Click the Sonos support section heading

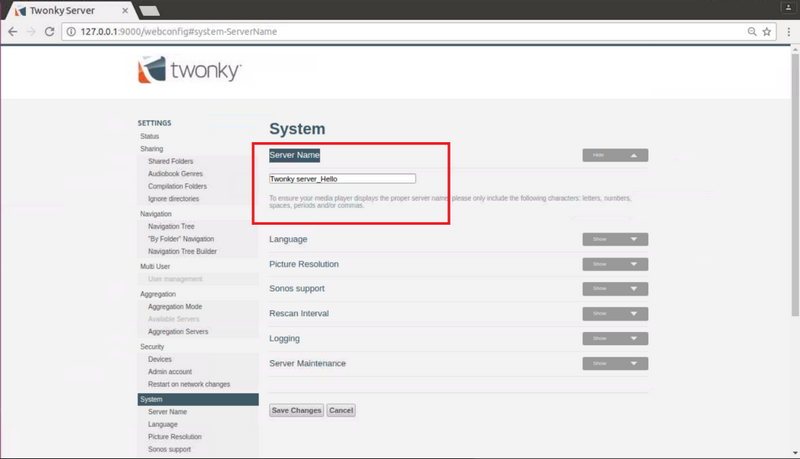tap(297, 289)
